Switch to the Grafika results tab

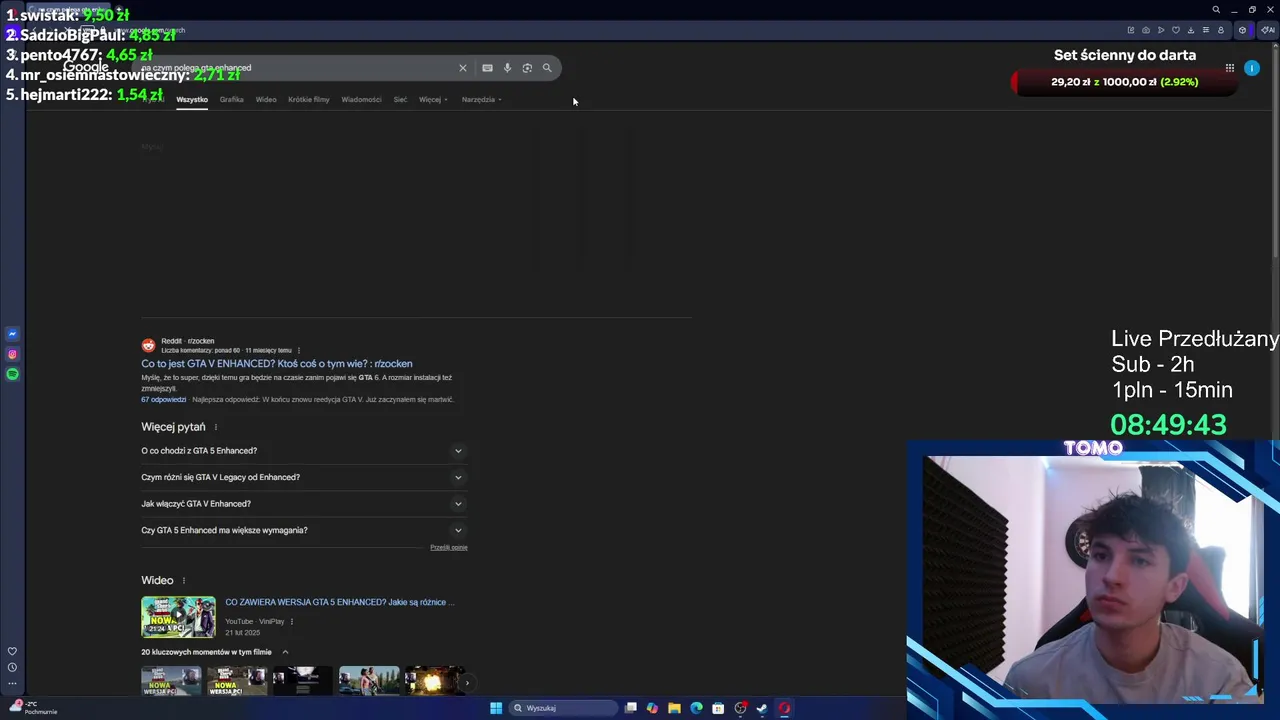(232, 99)
